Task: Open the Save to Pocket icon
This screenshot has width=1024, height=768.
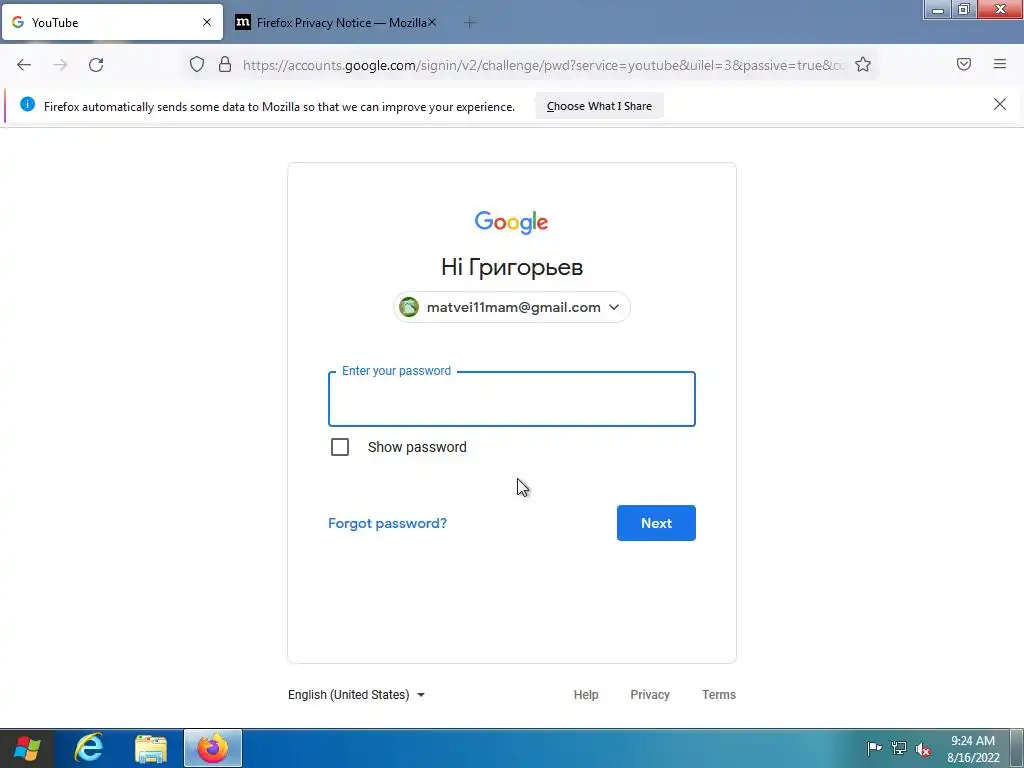Action: pyautogui.click(x=964, y=64)
